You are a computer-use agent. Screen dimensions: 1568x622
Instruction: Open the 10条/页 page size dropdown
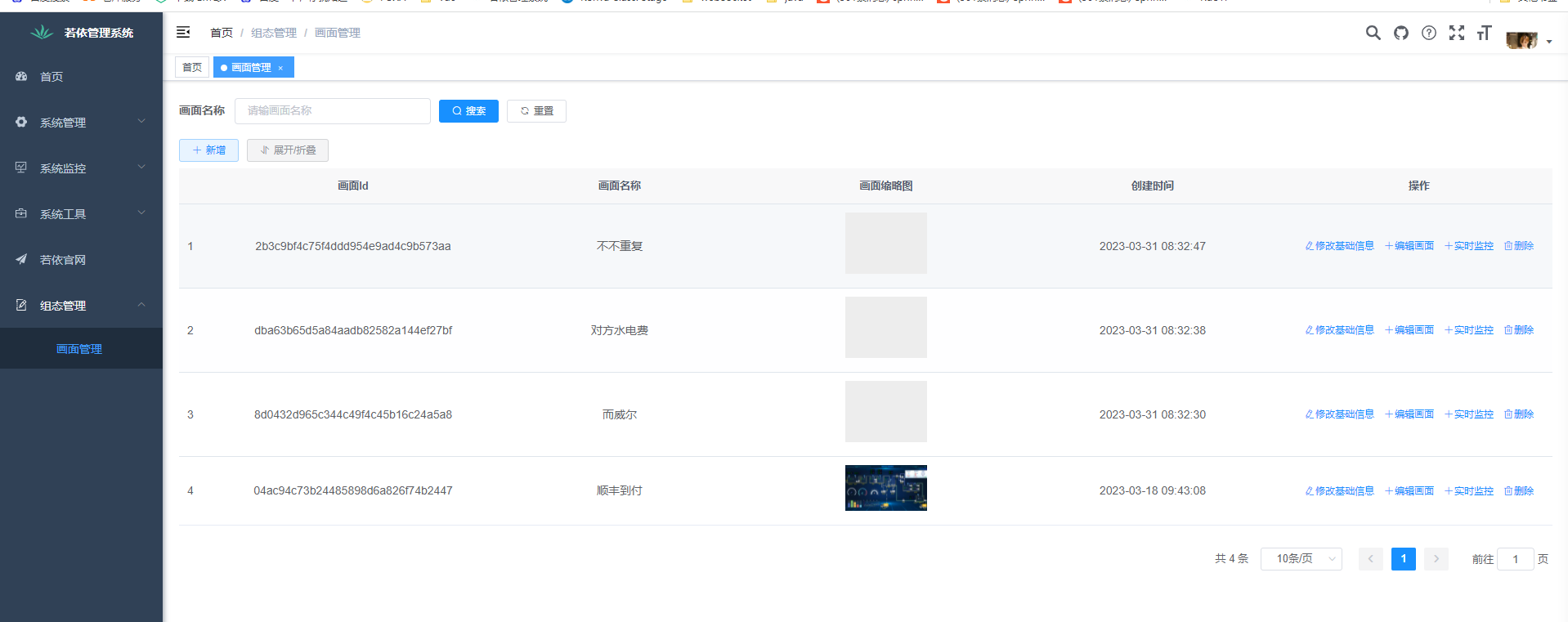point(1301,559)
